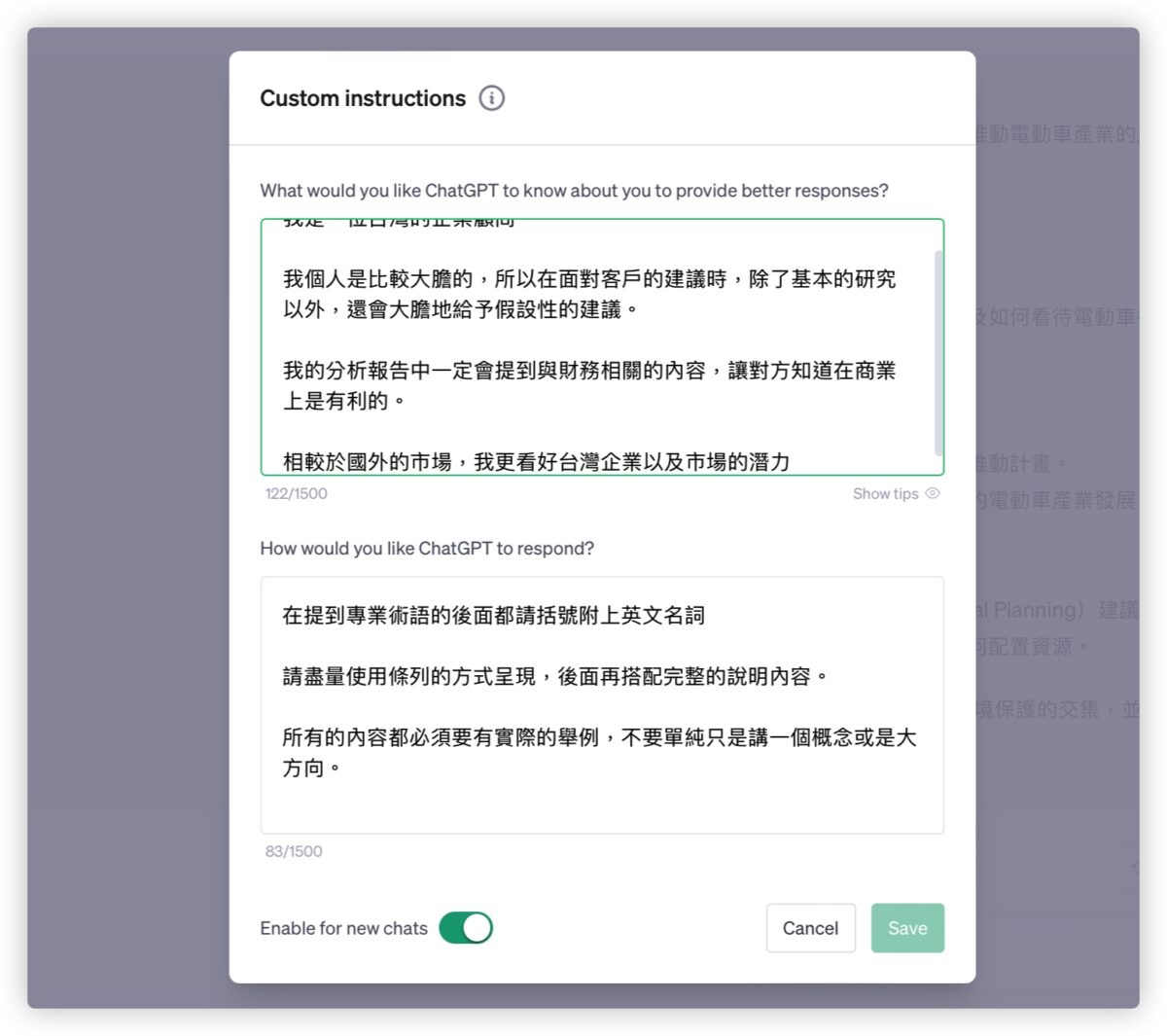Click the Custom instructions heading
This screenshot has height=1036, width=1167.
(x=363, y=98)
